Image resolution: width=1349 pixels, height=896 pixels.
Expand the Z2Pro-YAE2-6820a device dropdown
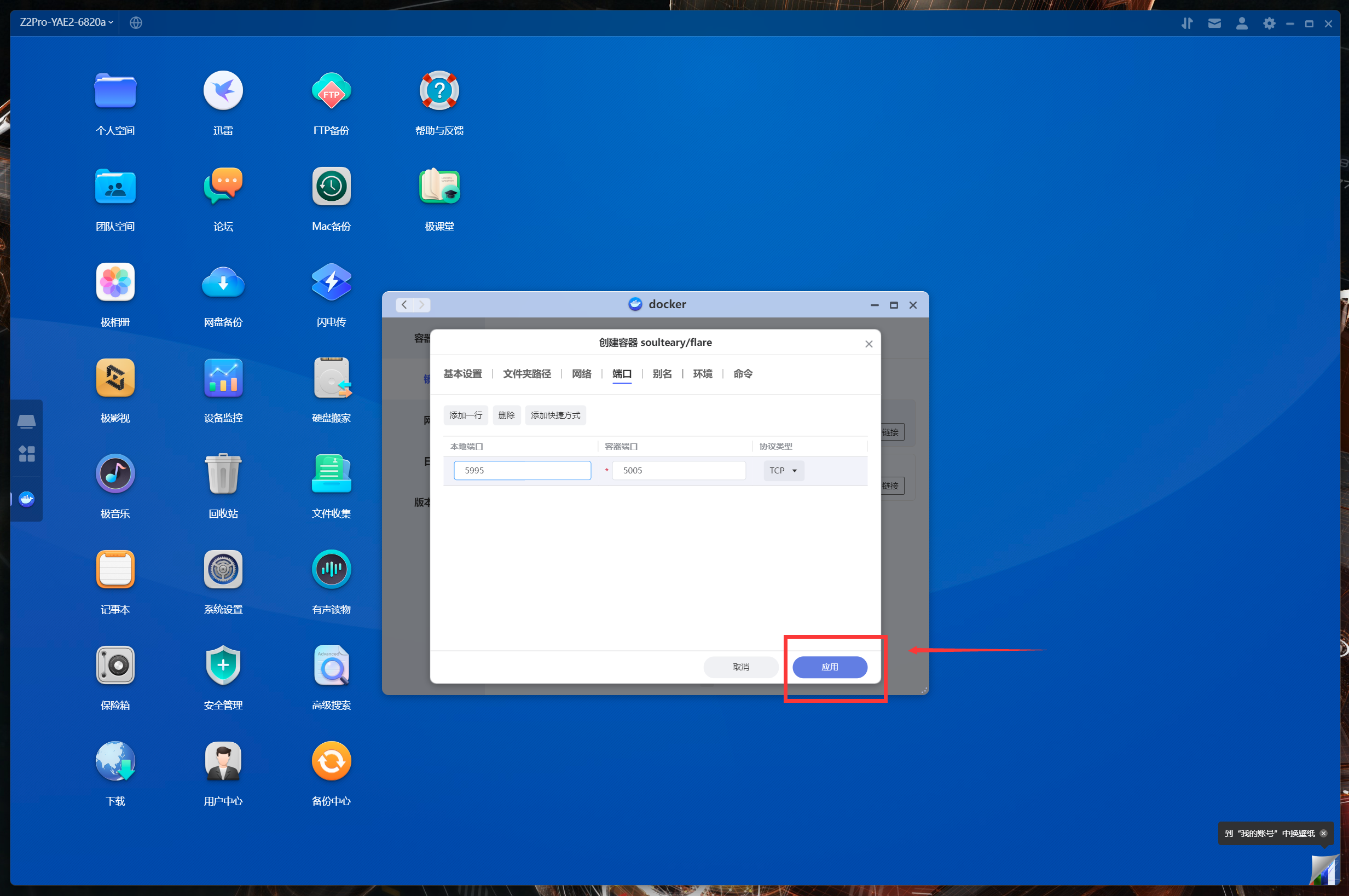click(x=66, y=22)
